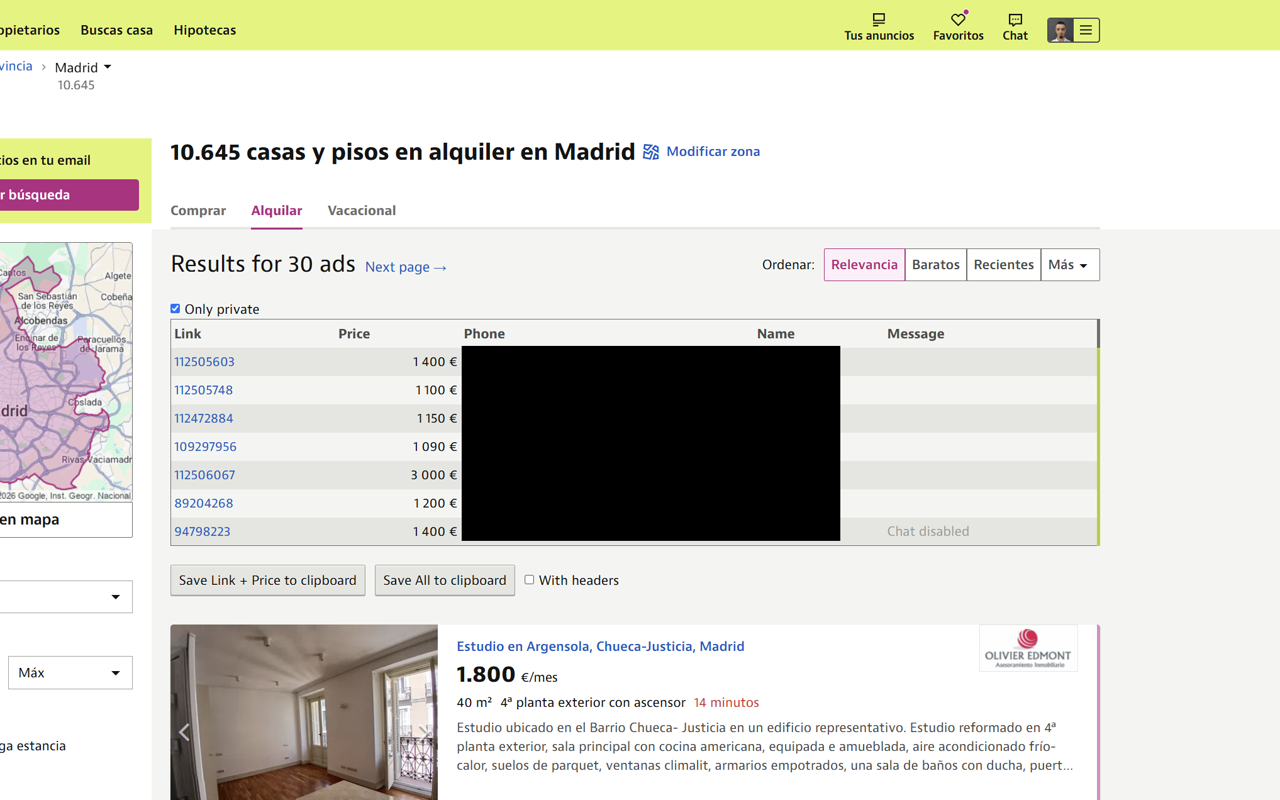
Task: Go to Next page link
Action: (x=406, y=267)
